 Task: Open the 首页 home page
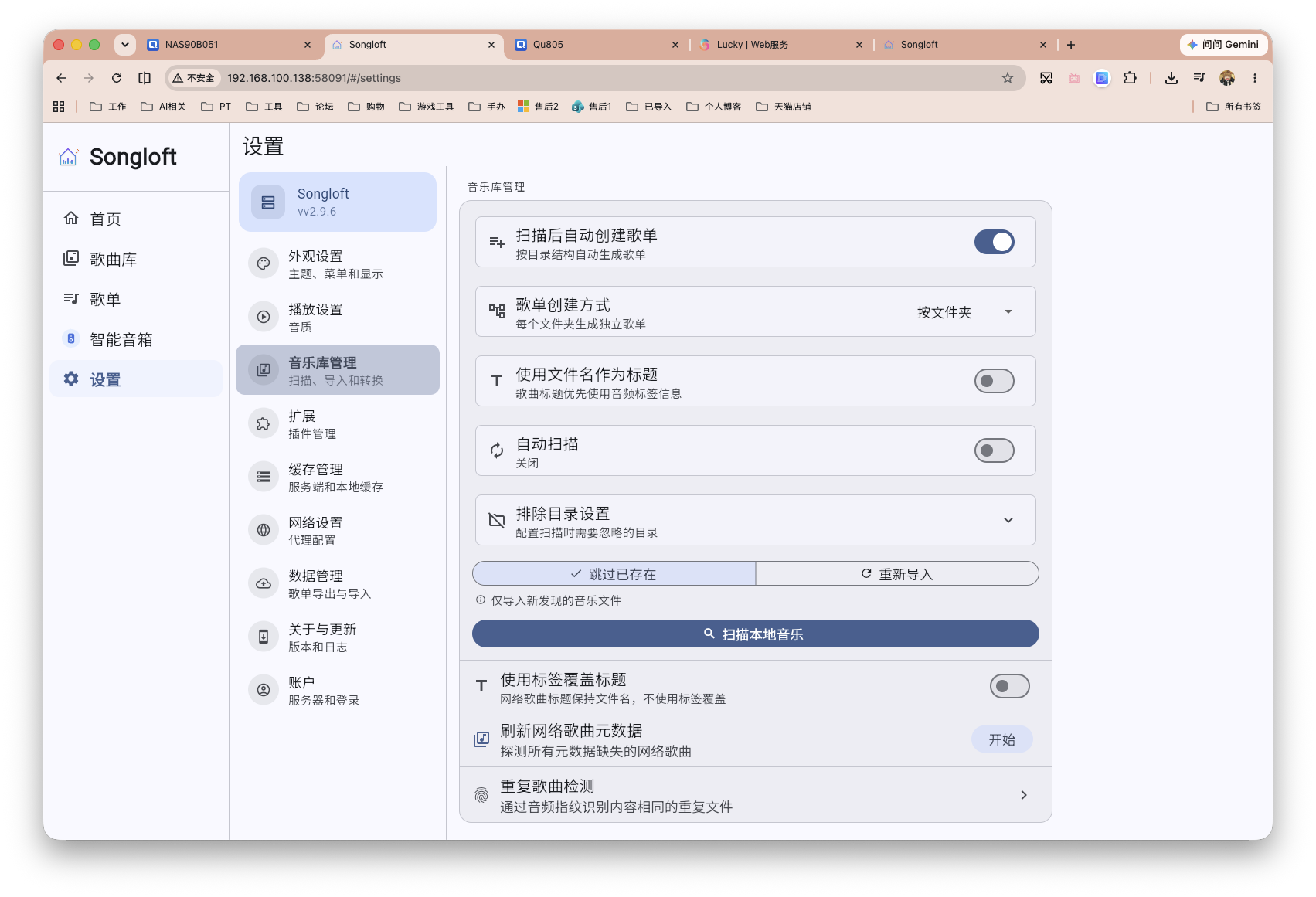pos(136,219)
